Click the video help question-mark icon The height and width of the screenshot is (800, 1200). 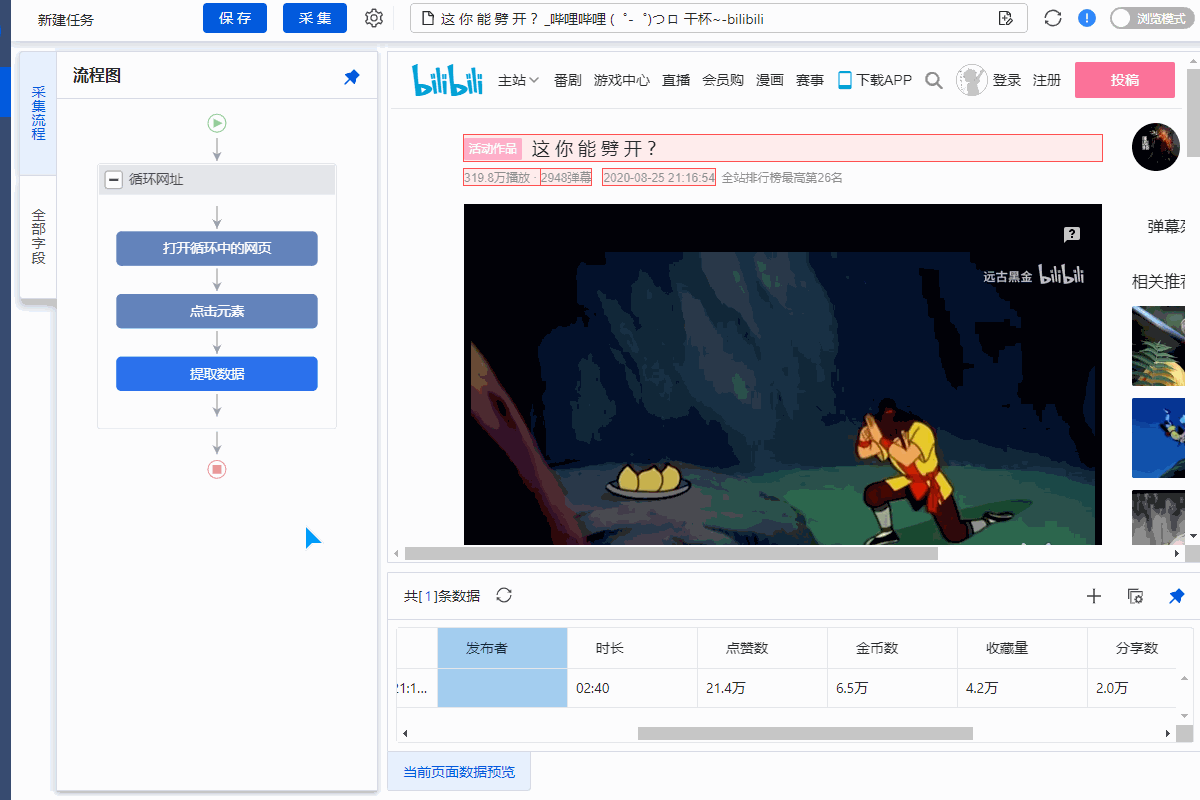(x=1072, y=235)
